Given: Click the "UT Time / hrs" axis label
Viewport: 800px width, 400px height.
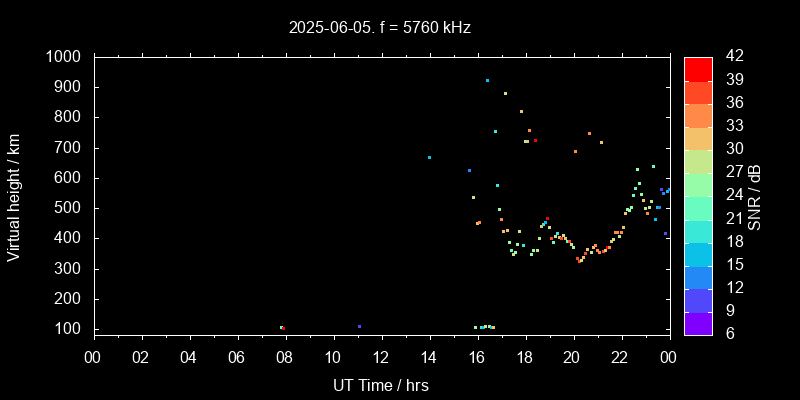Looking at the screenshot, I should tap(379, 385).
